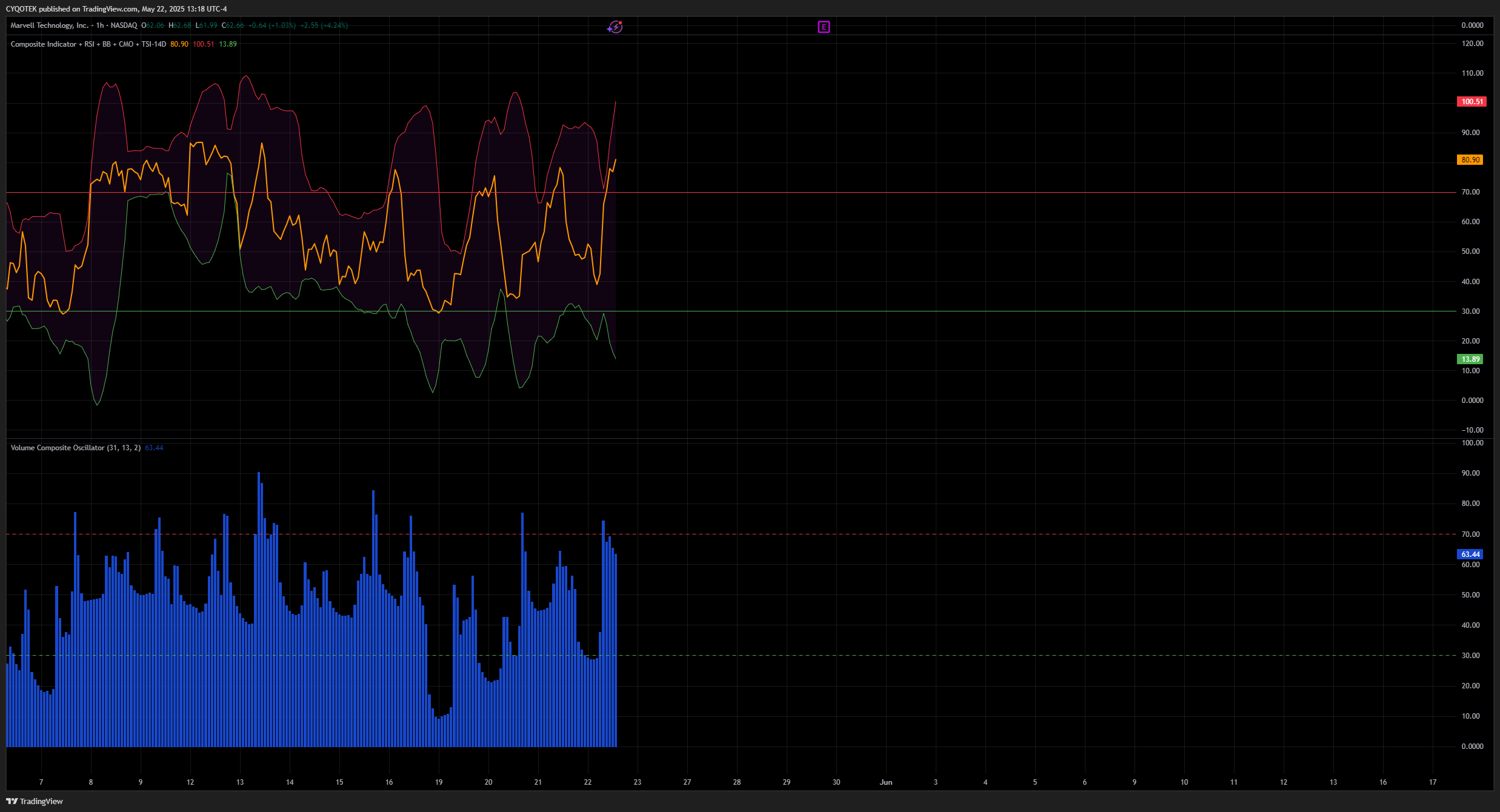Click the purple lightning event icon

point(615,27)
